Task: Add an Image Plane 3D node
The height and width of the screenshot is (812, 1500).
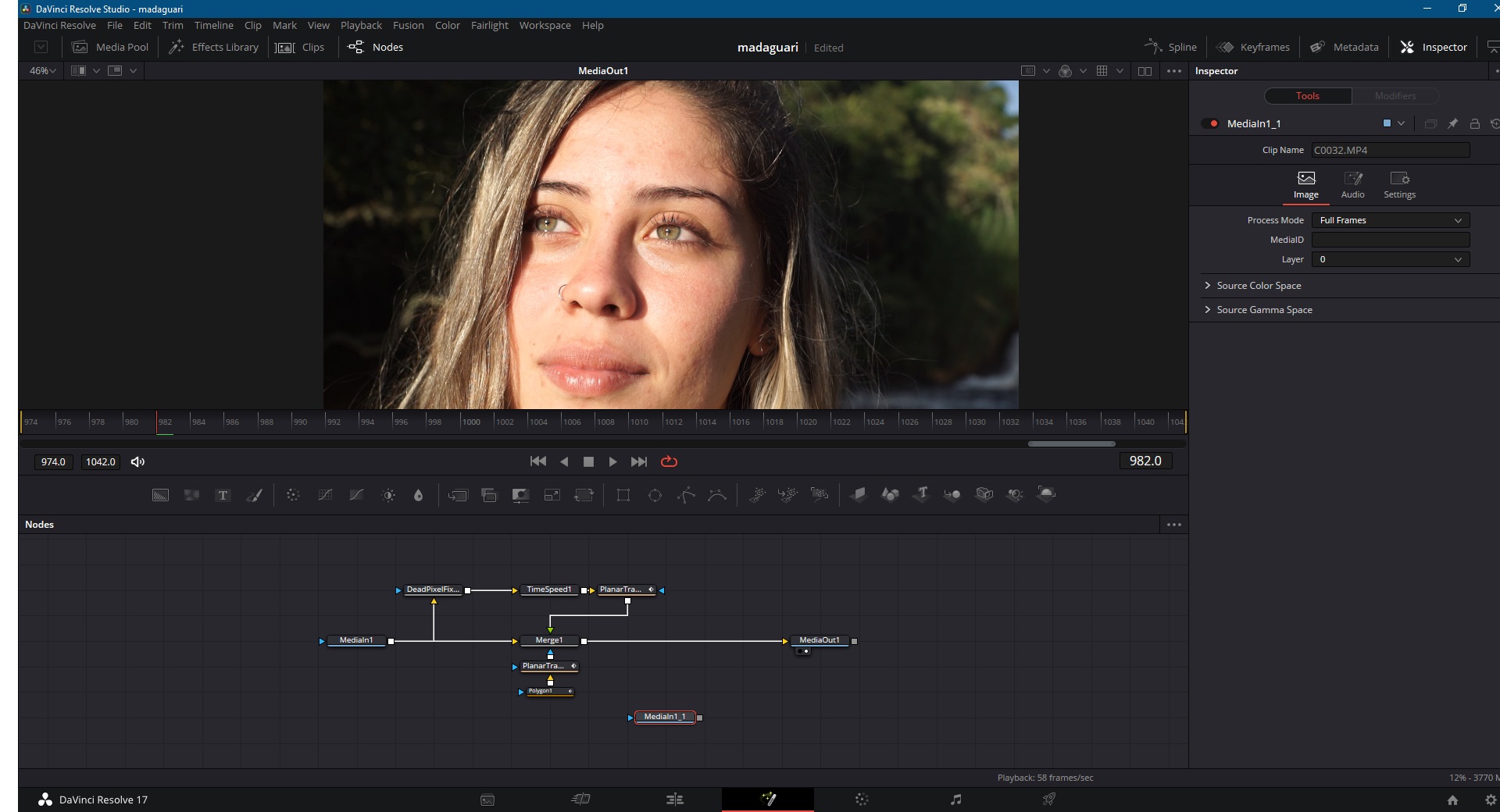Action: point(859,494)
